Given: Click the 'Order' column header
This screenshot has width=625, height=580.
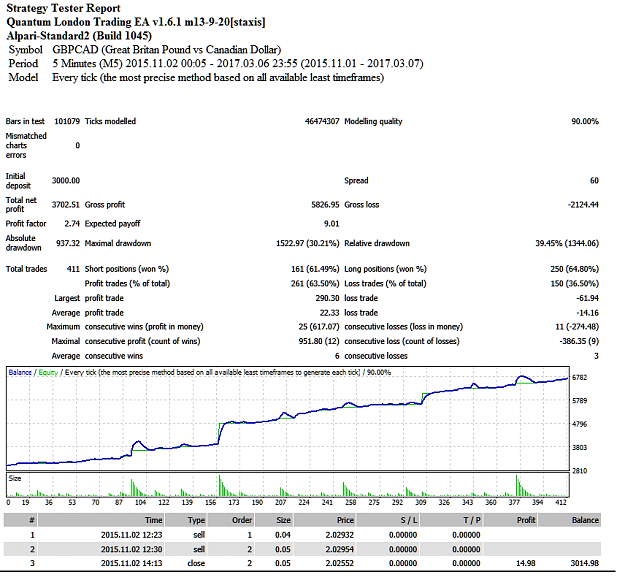Looking at the screenshot, I should [231, 520].
